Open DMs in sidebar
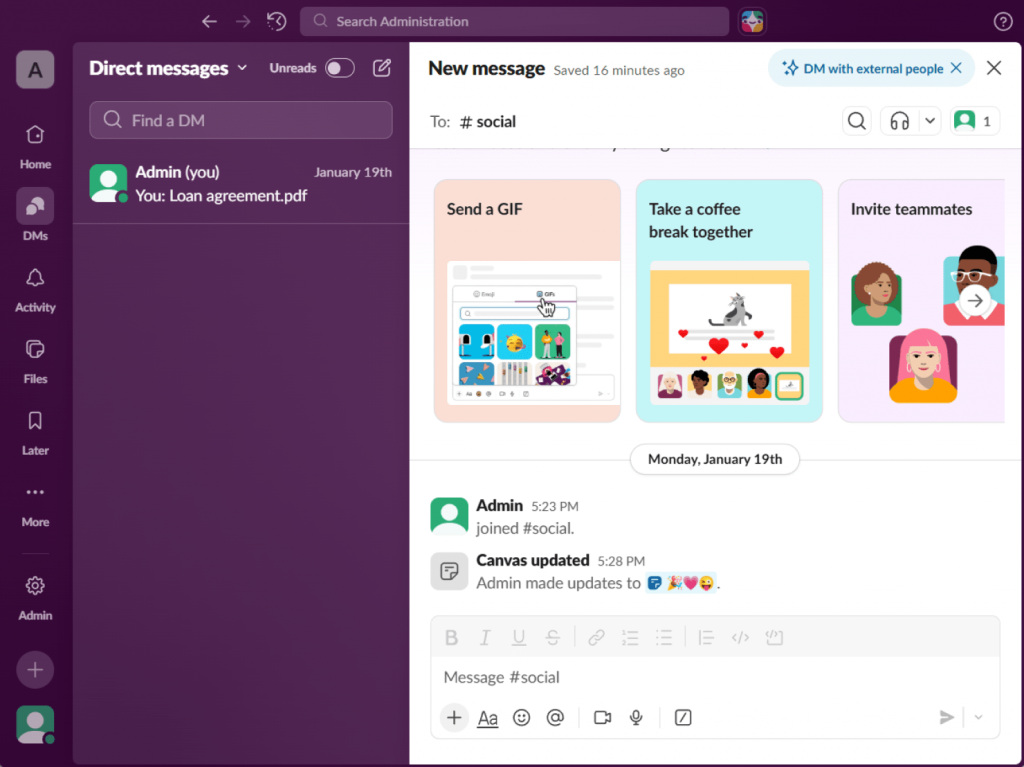The image size is (1024, 767). [35, 217]
